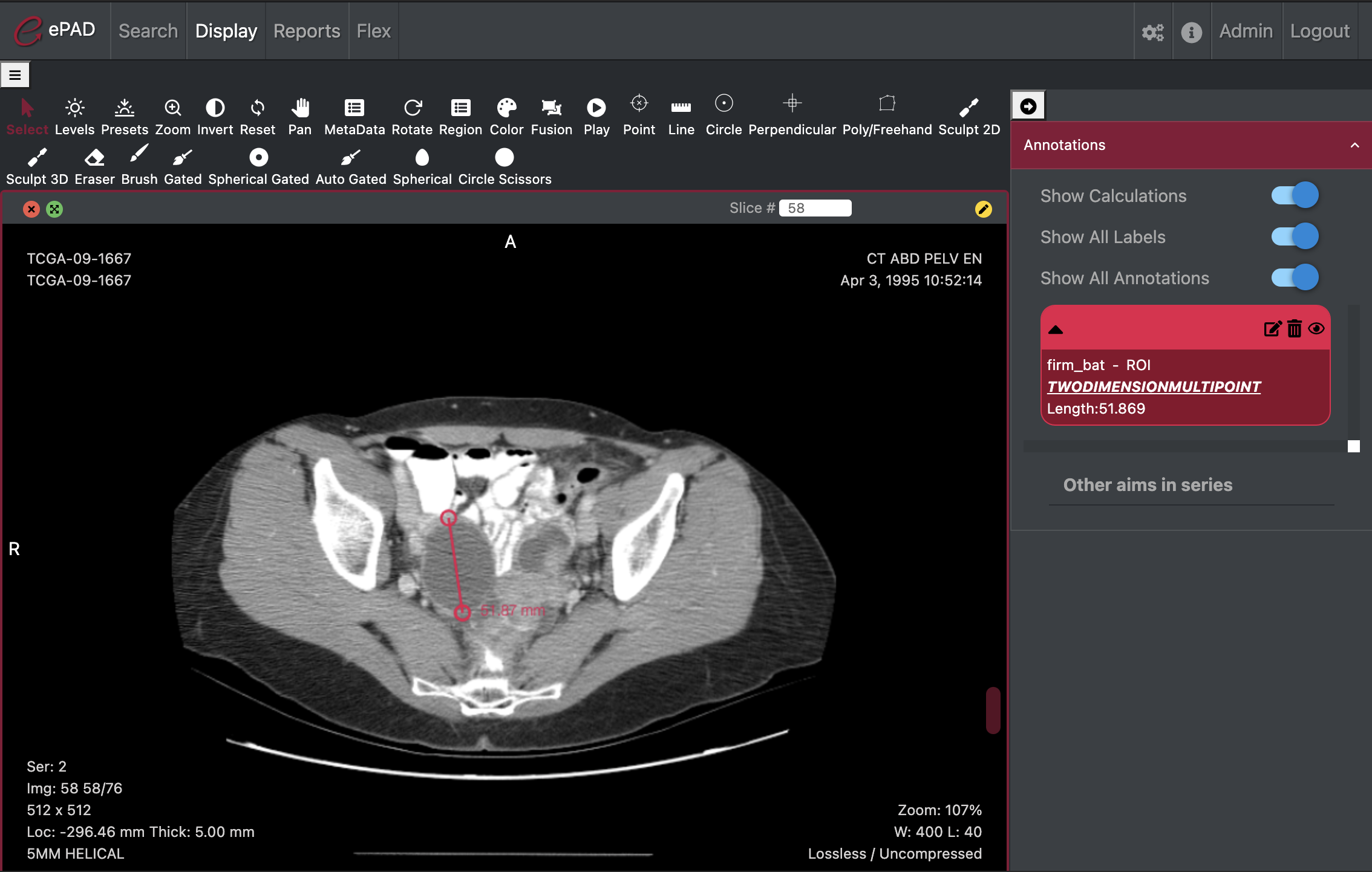Open the Reports menu tab
1372x872 pixels.
[x=306, y=31]
